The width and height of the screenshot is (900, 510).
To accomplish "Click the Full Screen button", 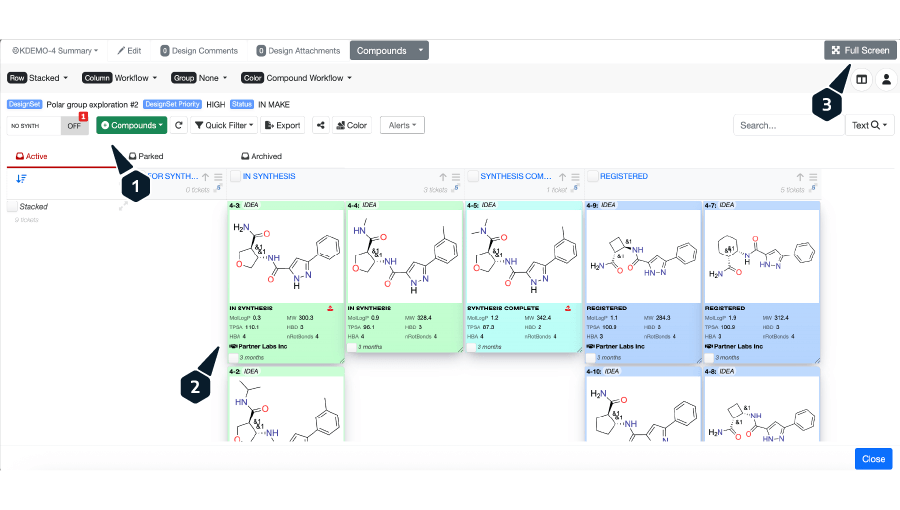I will click(860, 50).
